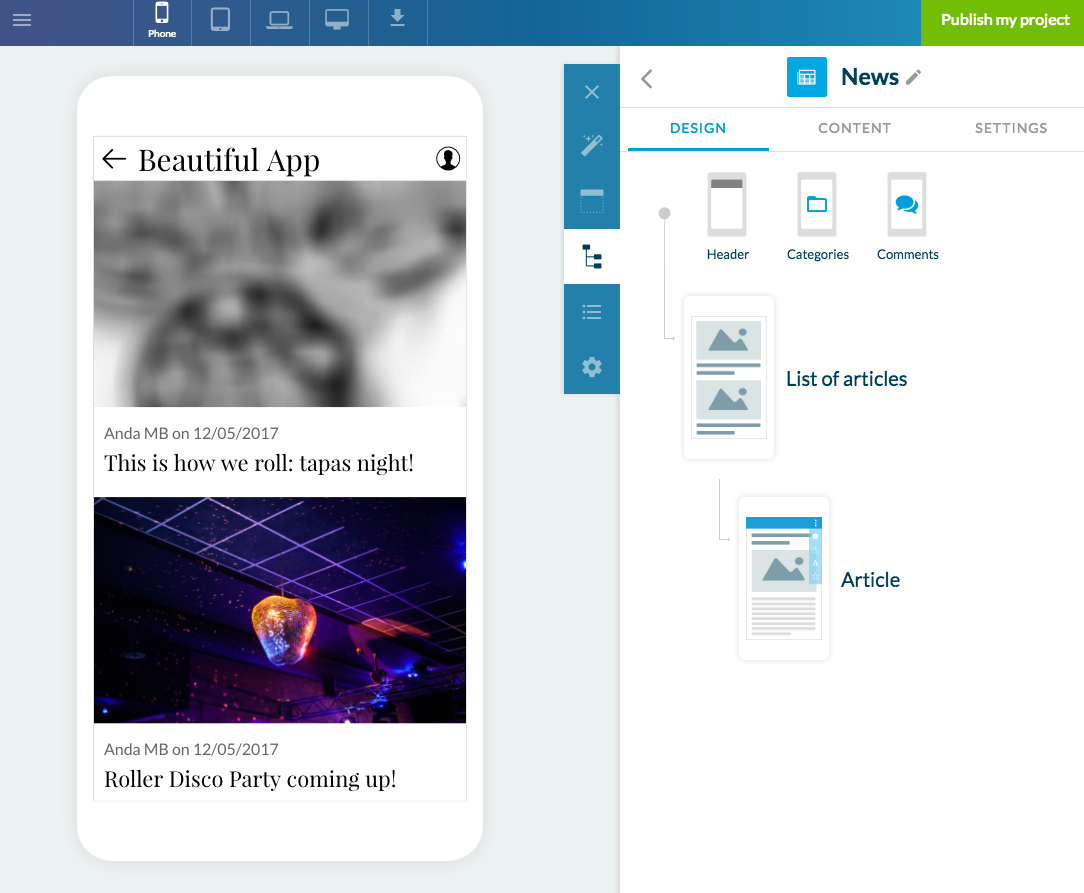Open the gear settings sidebar icon

(592, 367)
